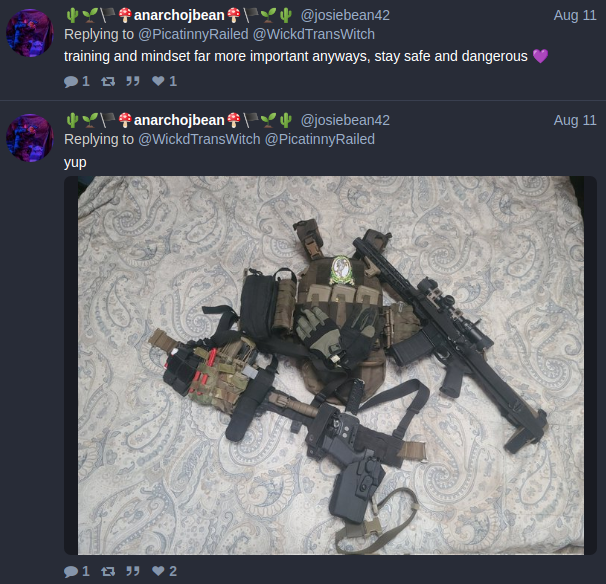Click Aug 11 timestamp of second tweet
606x584 pixels.
(x=575, y=120)
